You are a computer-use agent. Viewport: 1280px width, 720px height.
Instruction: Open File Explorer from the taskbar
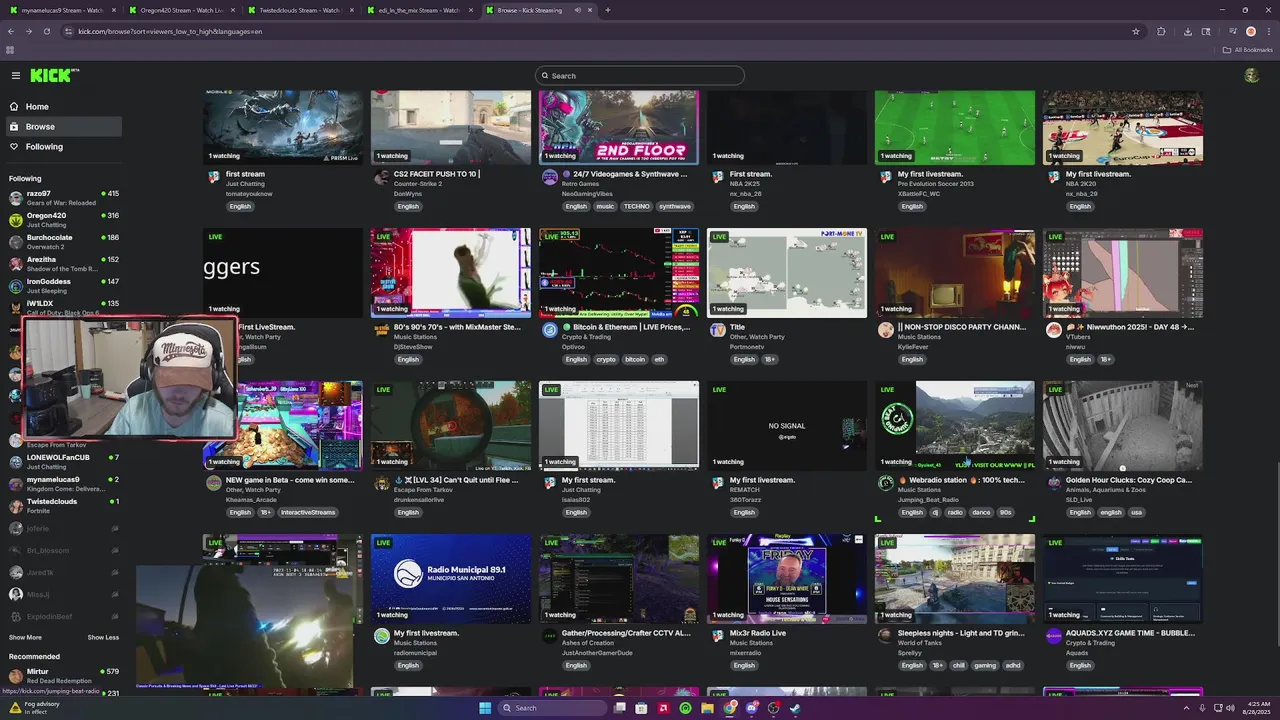[707, 708]
